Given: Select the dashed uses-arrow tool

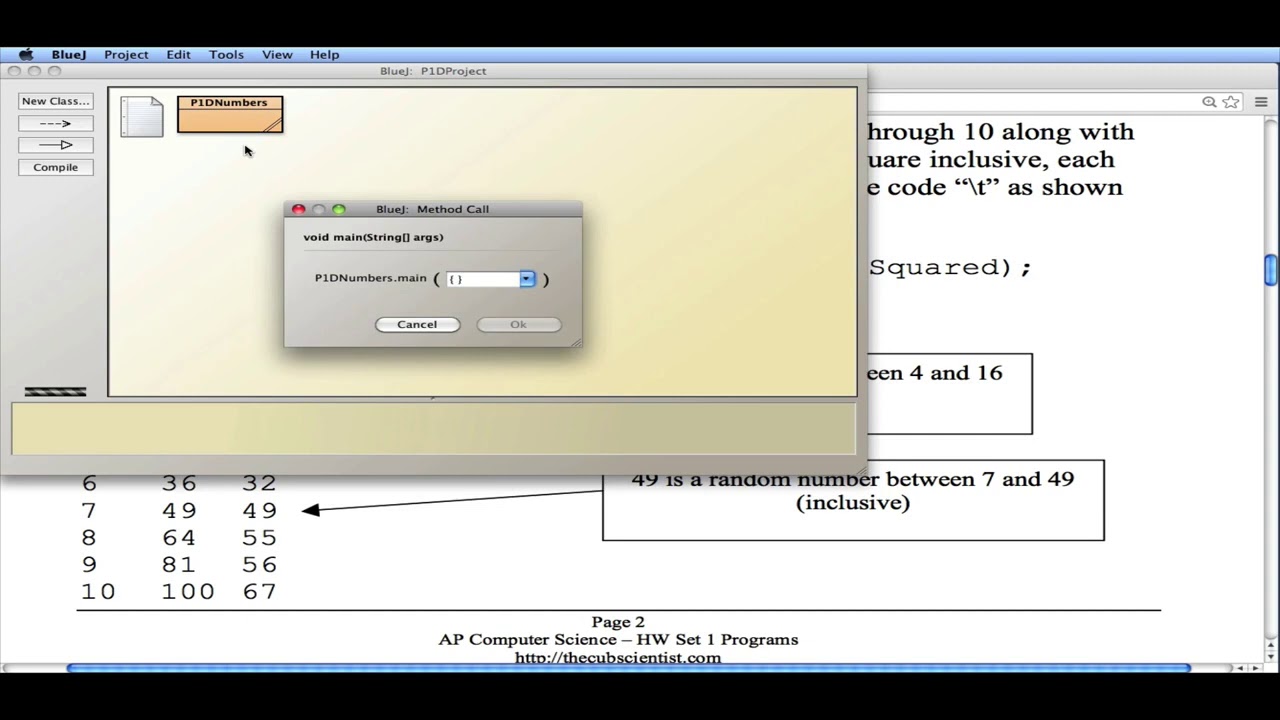Looking at the screenshot, I should 55,123.
